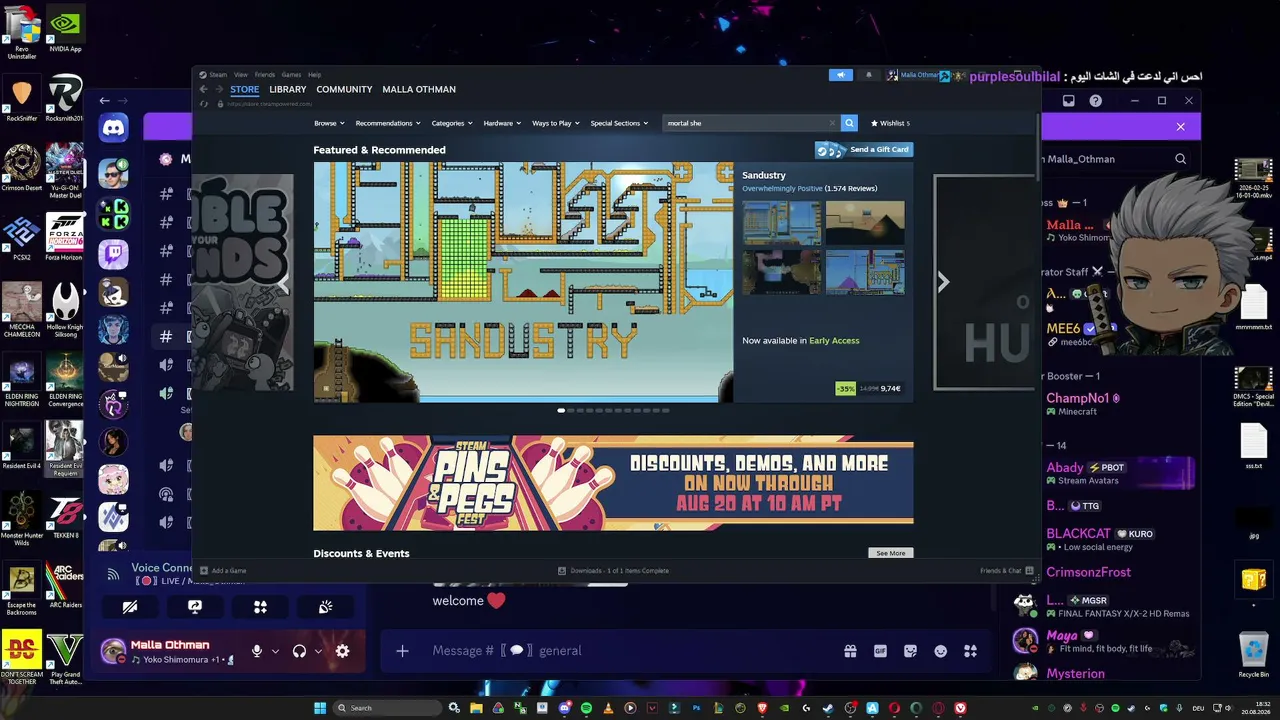Turn on camera in Discord voice panel

tap(130, 607)
